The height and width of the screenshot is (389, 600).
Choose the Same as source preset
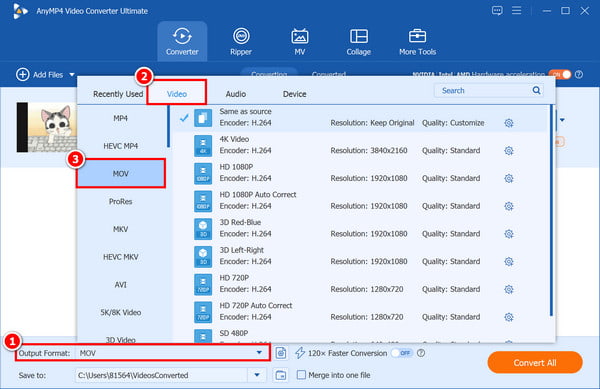(x=360, y=118)
